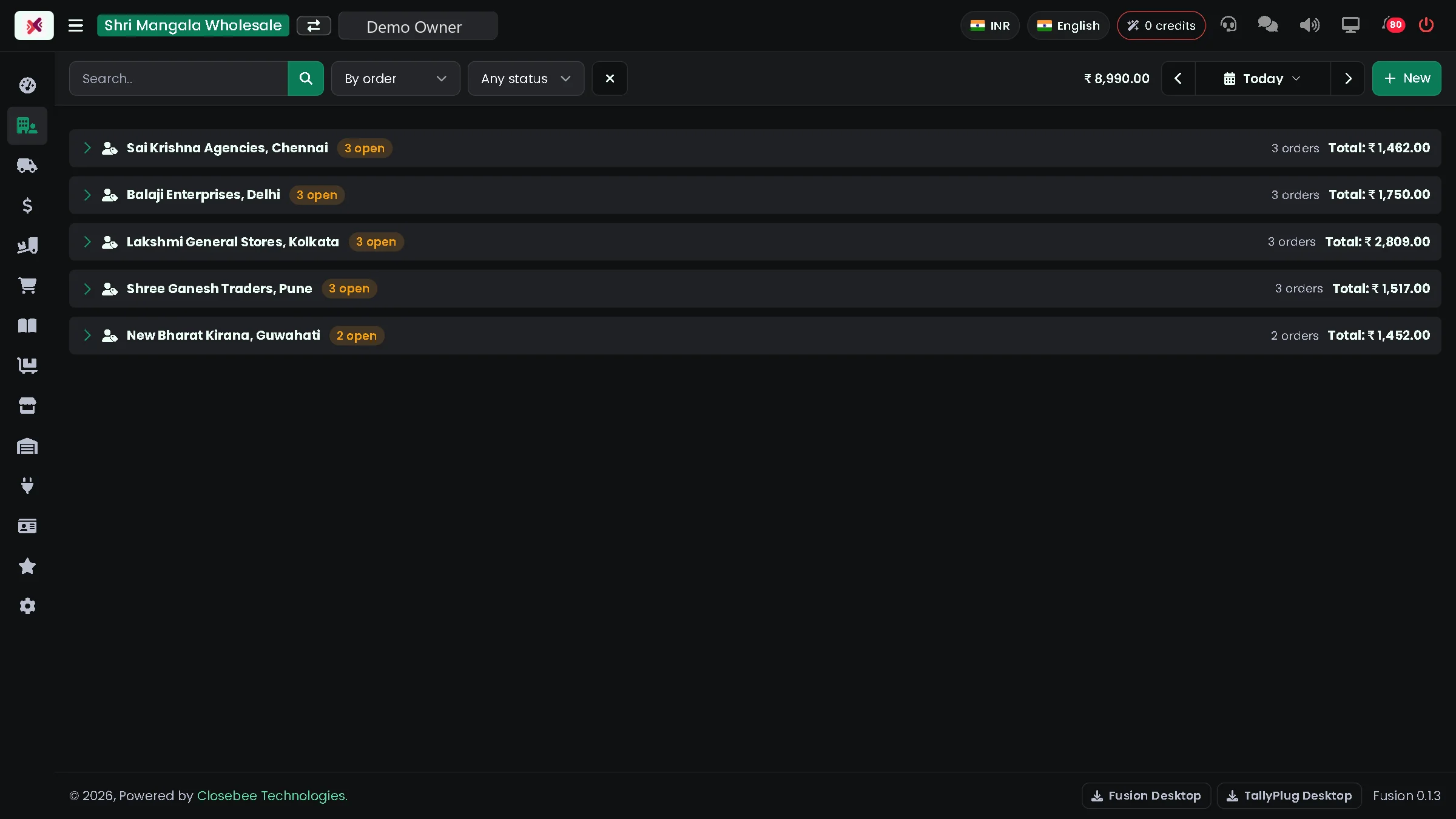This screenshot has height=819, width=1456.
Task: Go to next date arrow
Action: coord(1347,78)
